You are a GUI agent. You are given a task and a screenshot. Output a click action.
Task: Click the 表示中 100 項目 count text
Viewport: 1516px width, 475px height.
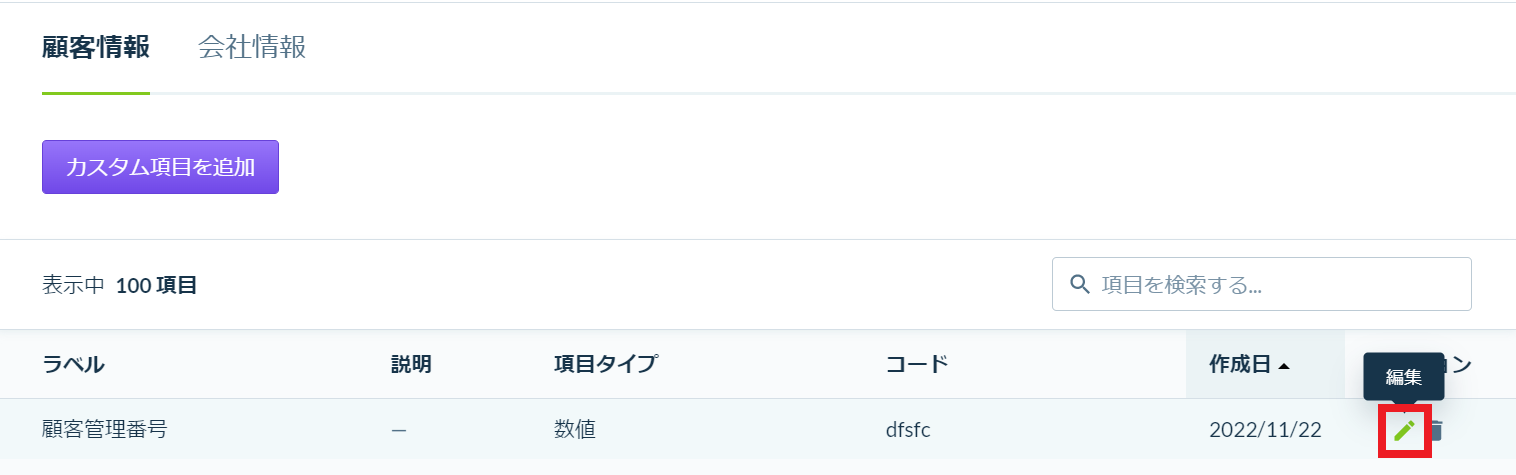coord(119,285)
